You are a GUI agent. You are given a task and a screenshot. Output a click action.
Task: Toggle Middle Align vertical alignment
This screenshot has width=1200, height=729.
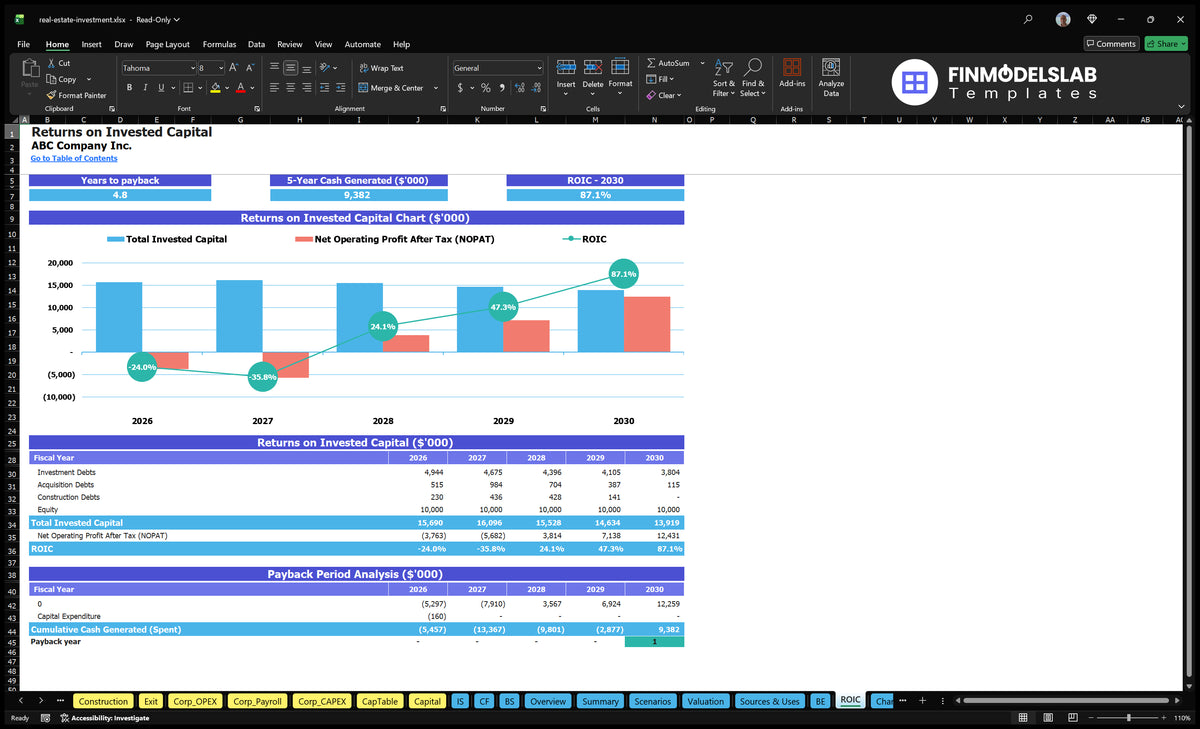pos(291,68)
